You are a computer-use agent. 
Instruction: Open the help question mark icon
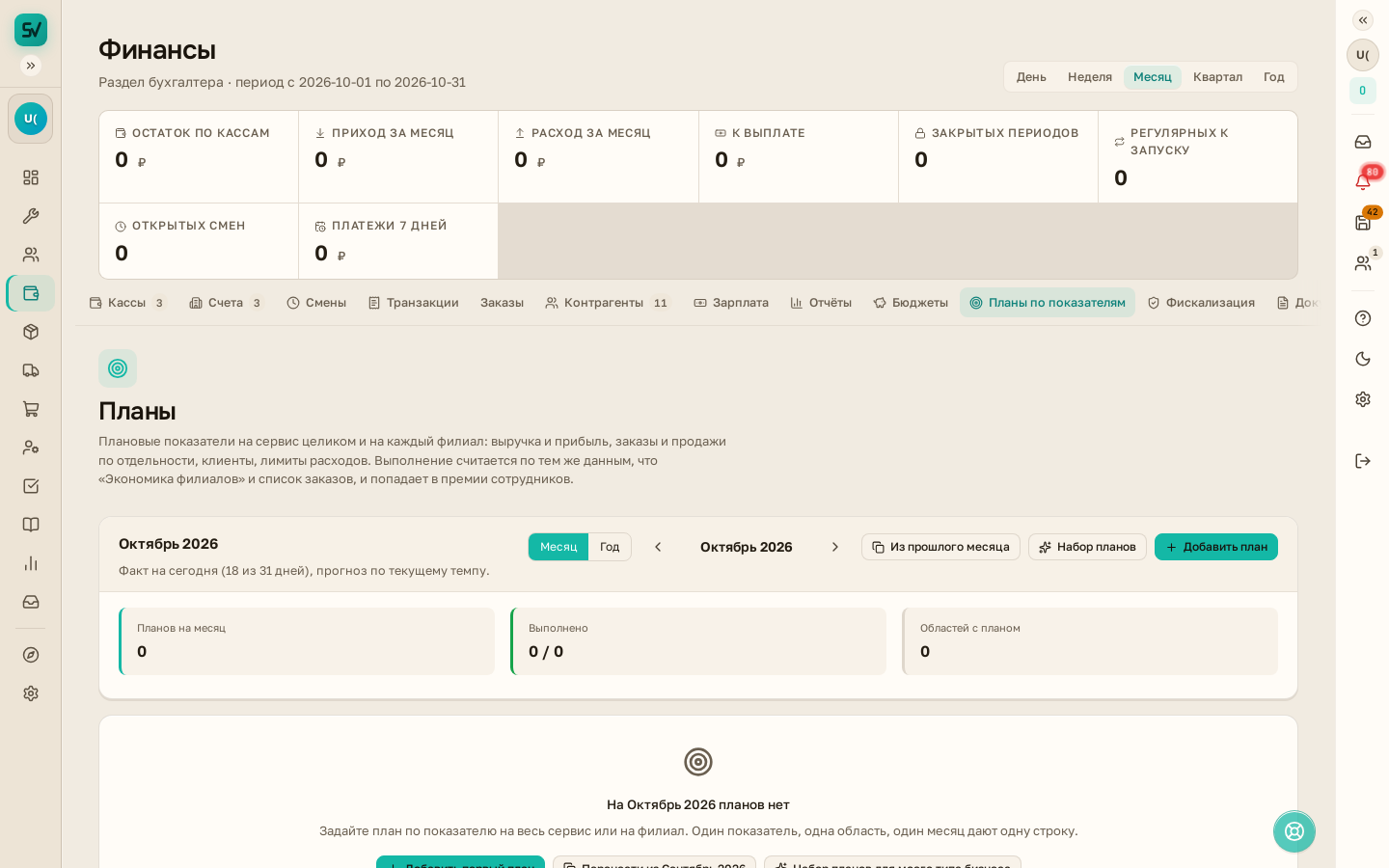point(1363,318)
